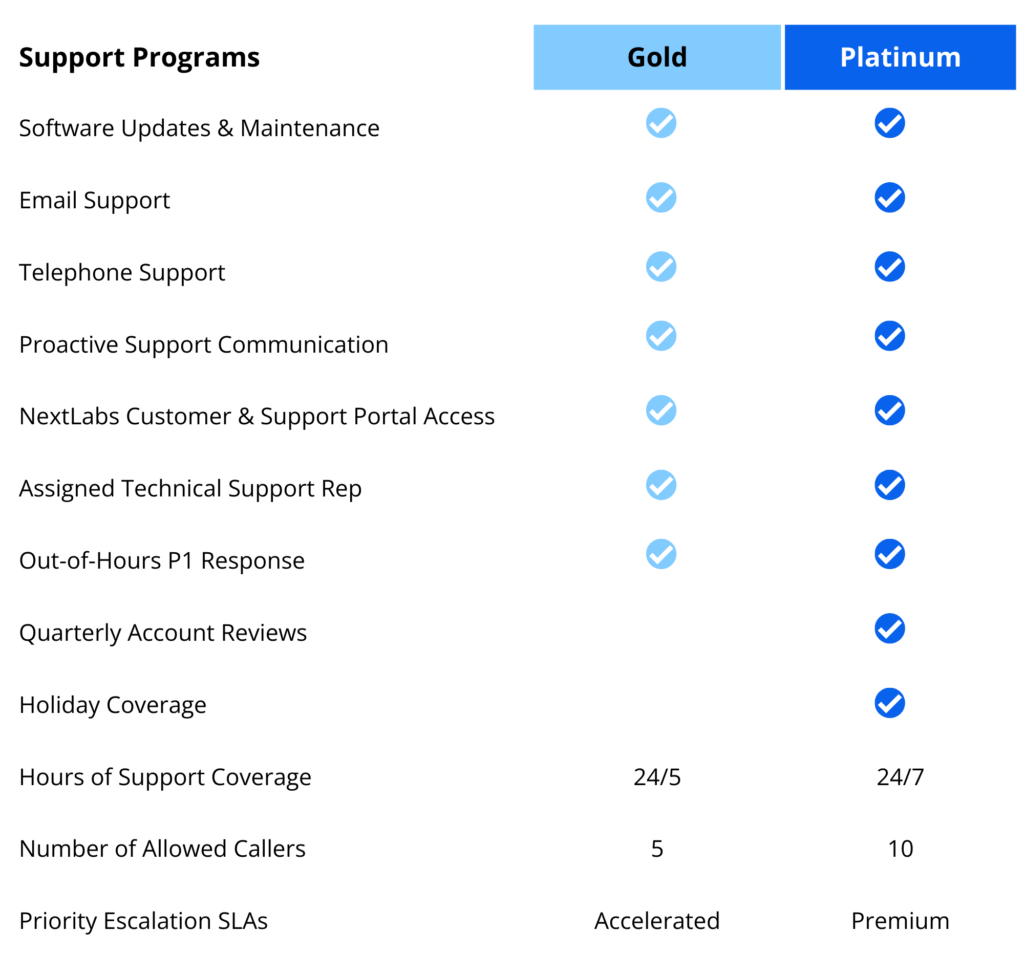Image resolution: width=1024 pixels, height=975 pixels.
Task: Click Gold checkmark for Proactive Support Communication
Action: click(661, 336)
